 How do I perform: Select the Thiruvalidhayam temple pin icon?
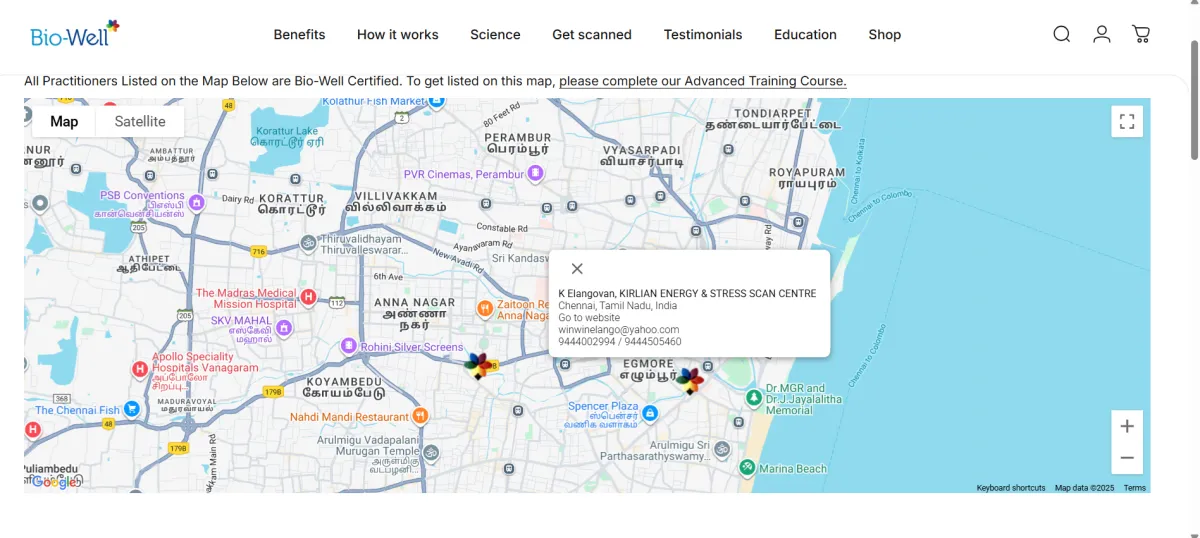tap(308, 243)
